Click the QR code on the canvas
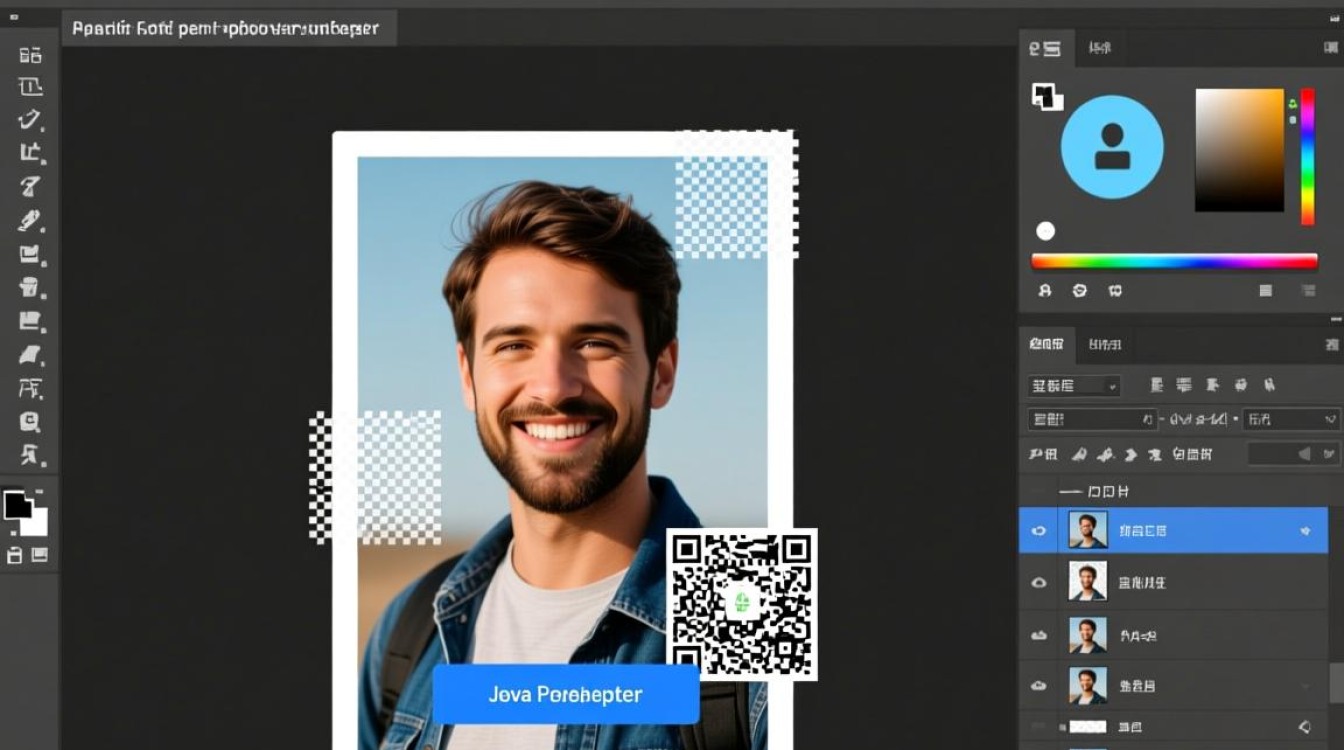This screenshot has width=1344, height=750. 741,603
